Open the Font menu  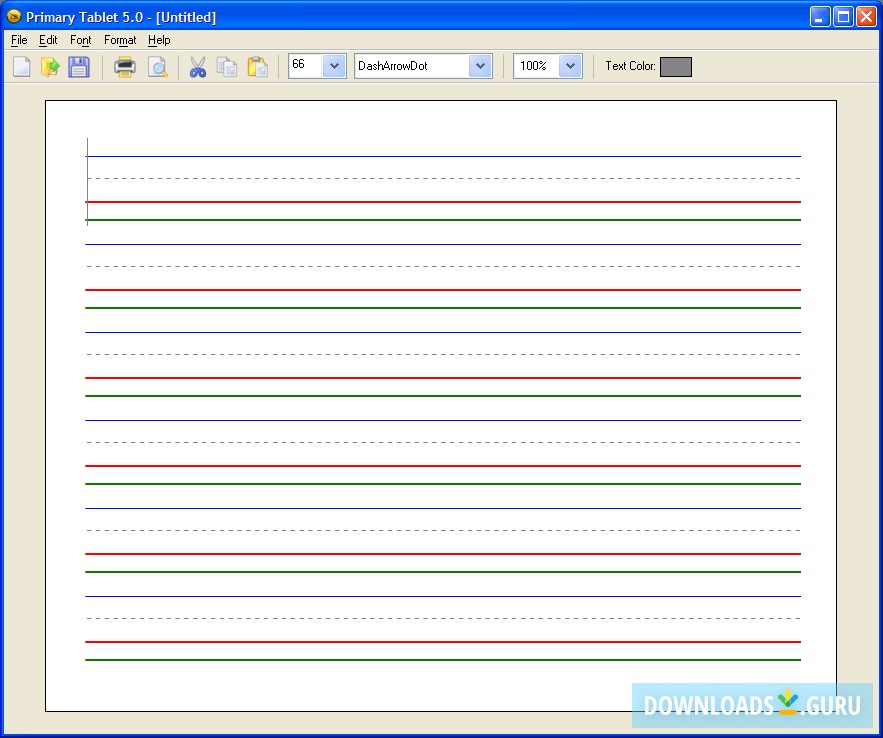81,40
